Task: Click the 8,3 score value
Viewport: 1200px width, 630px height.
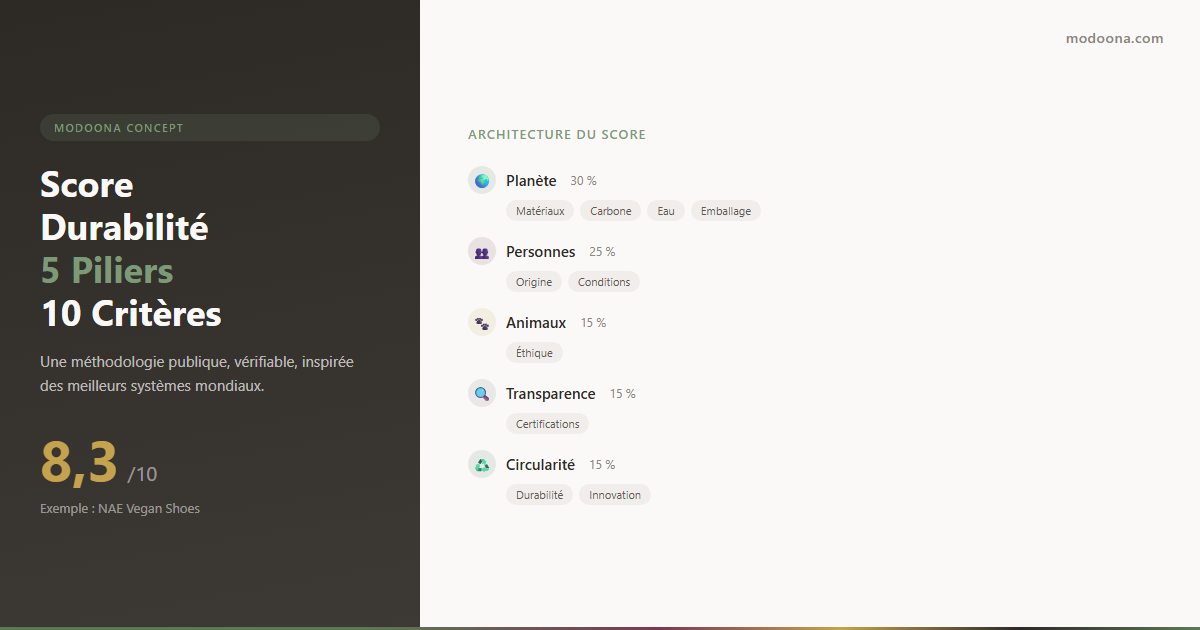Action: [x=80, y=462]
